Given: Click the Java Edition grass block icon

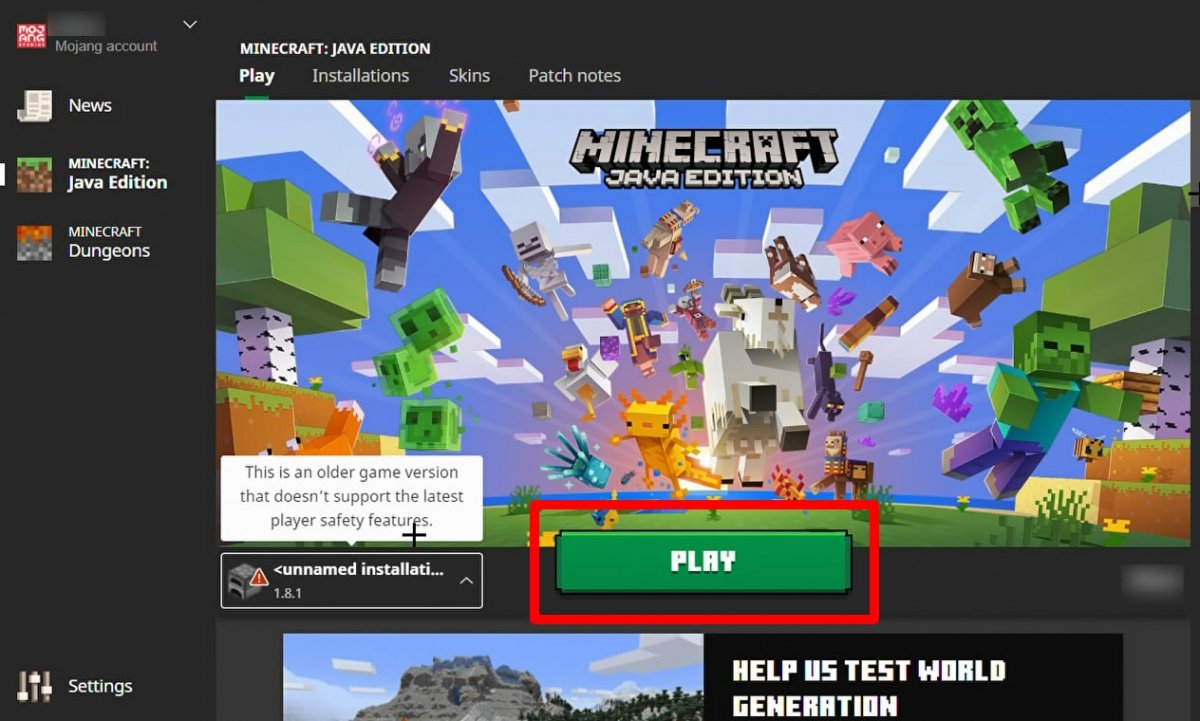Looking at the screenshot, I should coord(35,174).
